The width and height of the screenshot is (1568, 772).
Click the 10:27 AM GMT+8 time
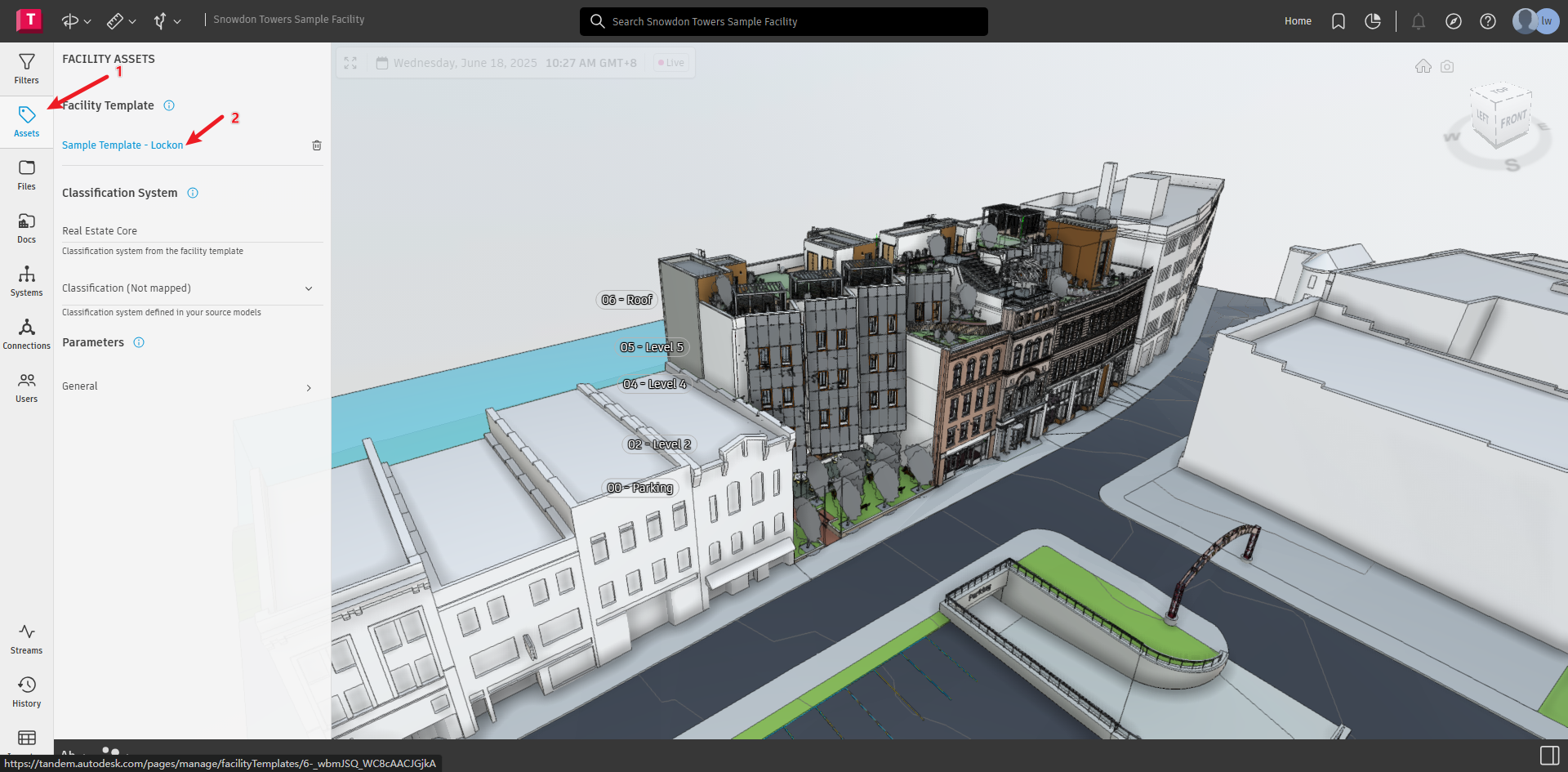click(591, 63)
